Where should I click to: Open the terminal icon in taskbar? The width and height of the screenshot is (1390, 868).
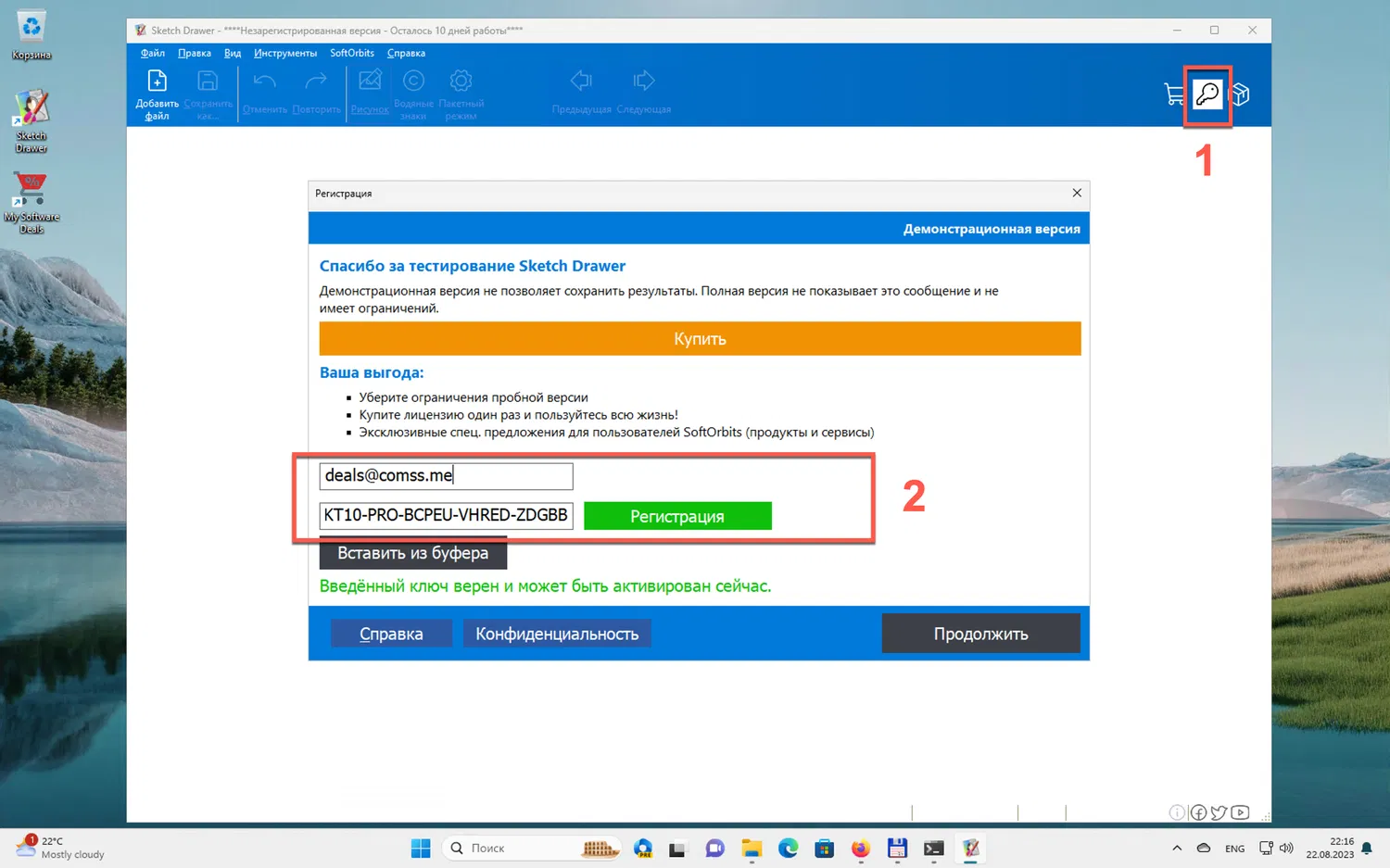point(933,848)
